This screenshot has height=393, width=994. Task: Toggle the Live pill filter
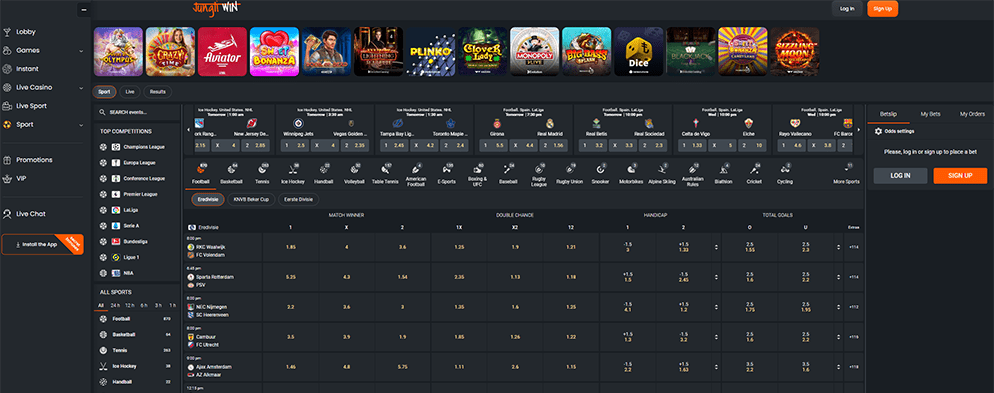[x=130, y=92]
